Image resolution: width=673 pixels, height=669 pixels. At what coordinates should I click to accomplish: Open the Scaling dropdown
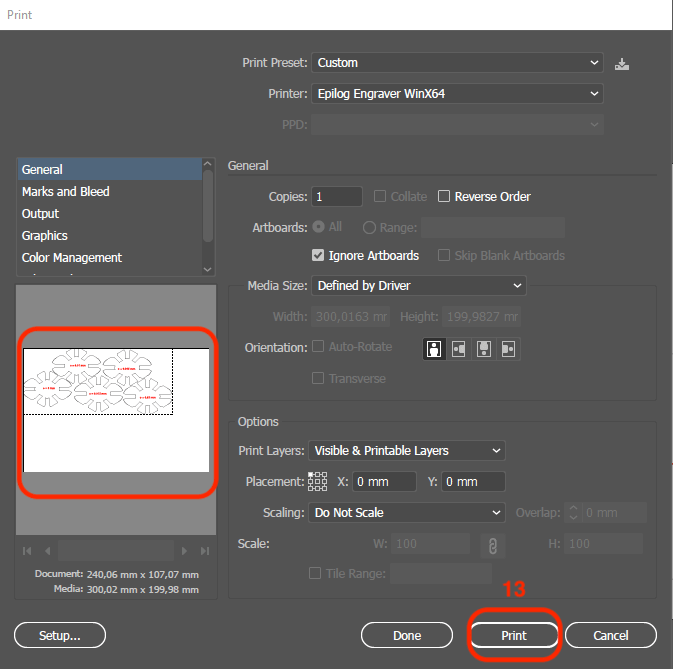(407, 513)
